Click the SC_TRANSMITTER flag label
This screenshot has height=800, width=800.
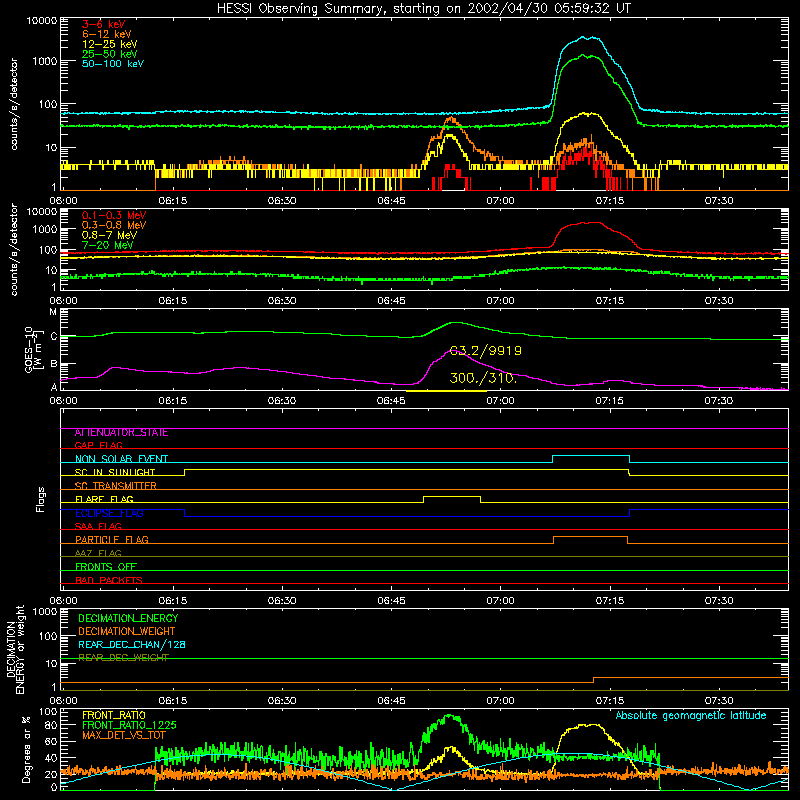(115, 485)
